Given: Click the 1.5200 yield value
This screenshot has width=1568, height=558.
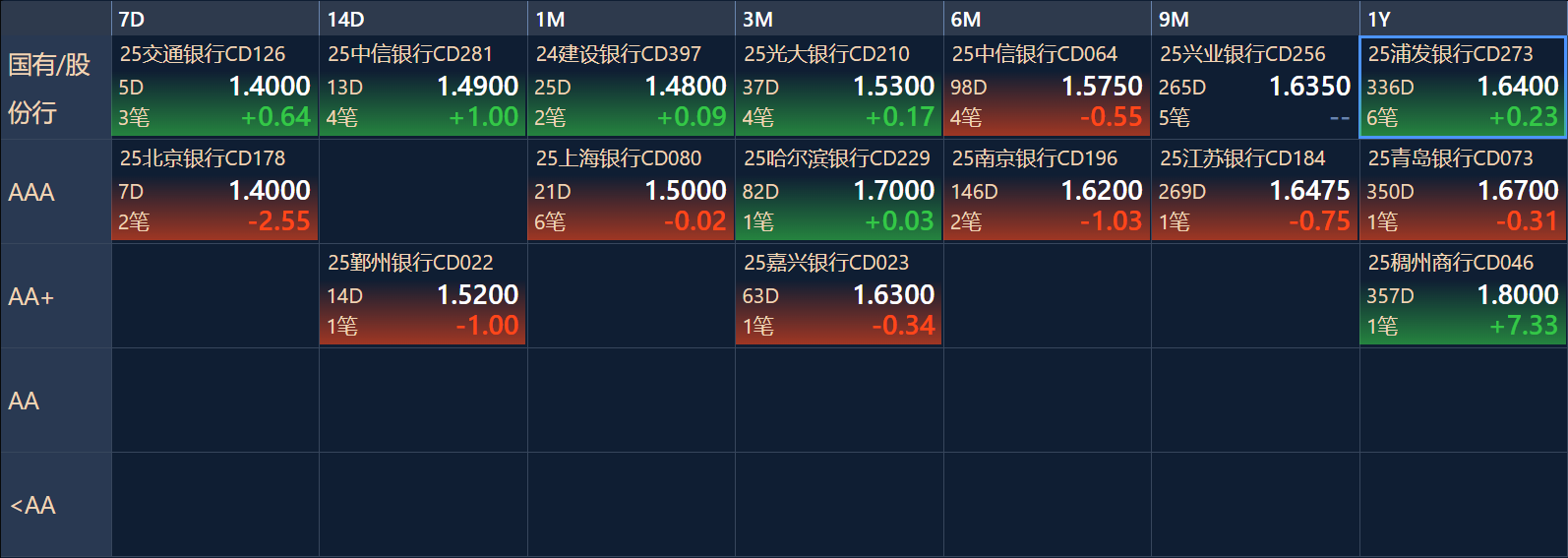Looking at the screenshot, I should (x=477, y=294).
